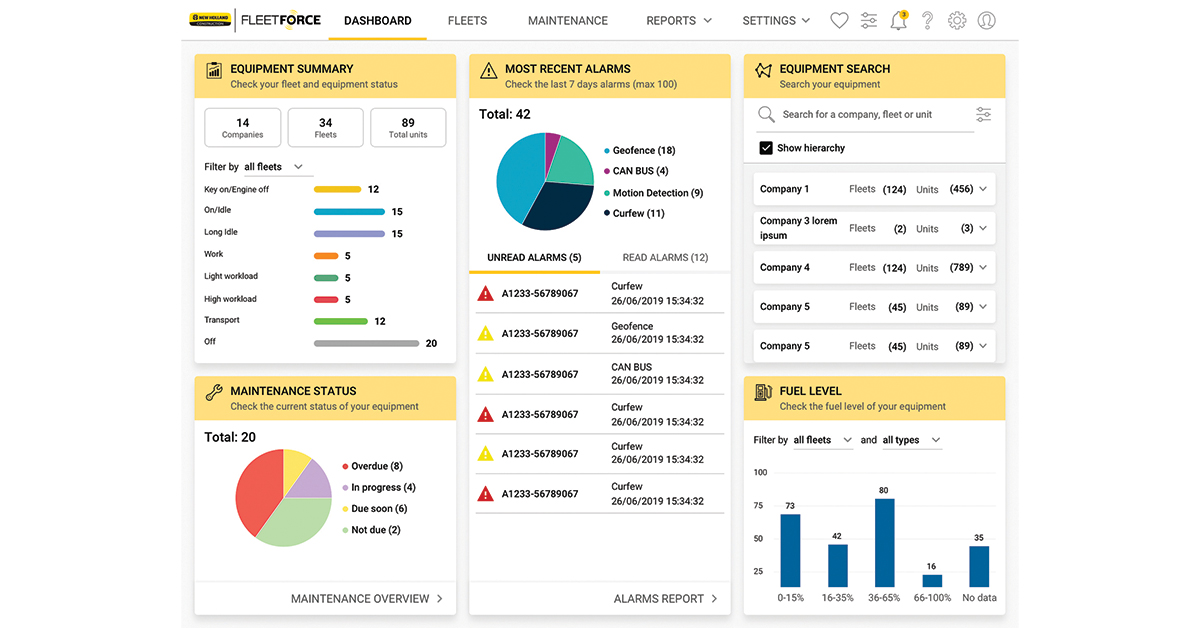Open the gear settings icon
1200x628 pixels.
(x=957, y=20)
